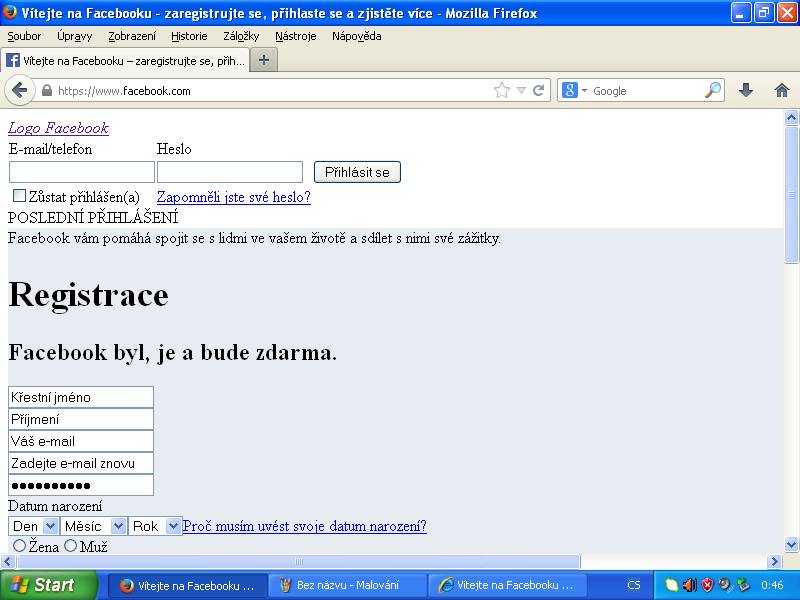This screenshot has width=800, height=600.
Task: Click the search magnifier icon
Action: pos(713,90)
